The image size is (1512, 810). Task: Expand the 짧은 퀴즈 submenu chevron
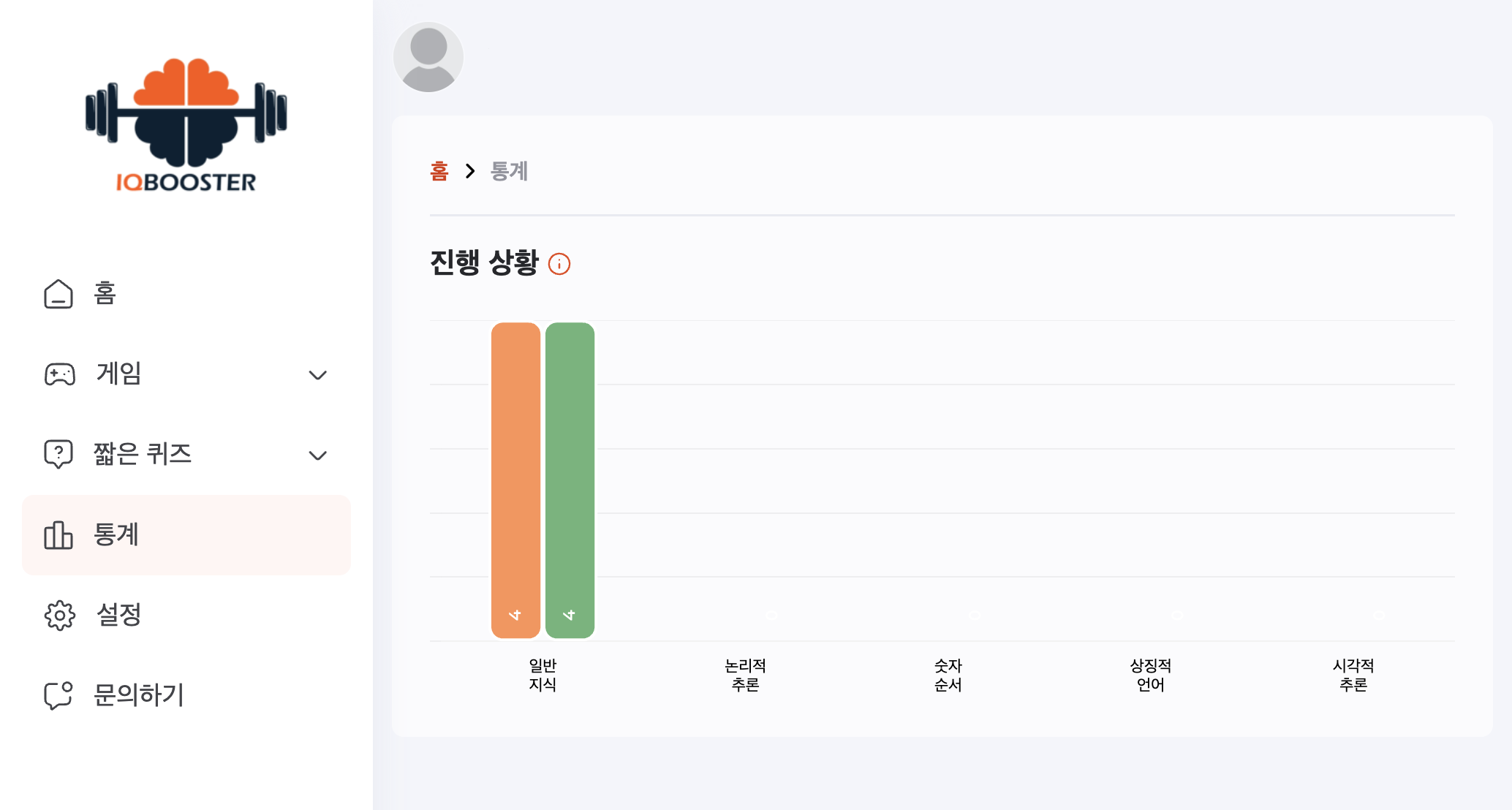317,455
